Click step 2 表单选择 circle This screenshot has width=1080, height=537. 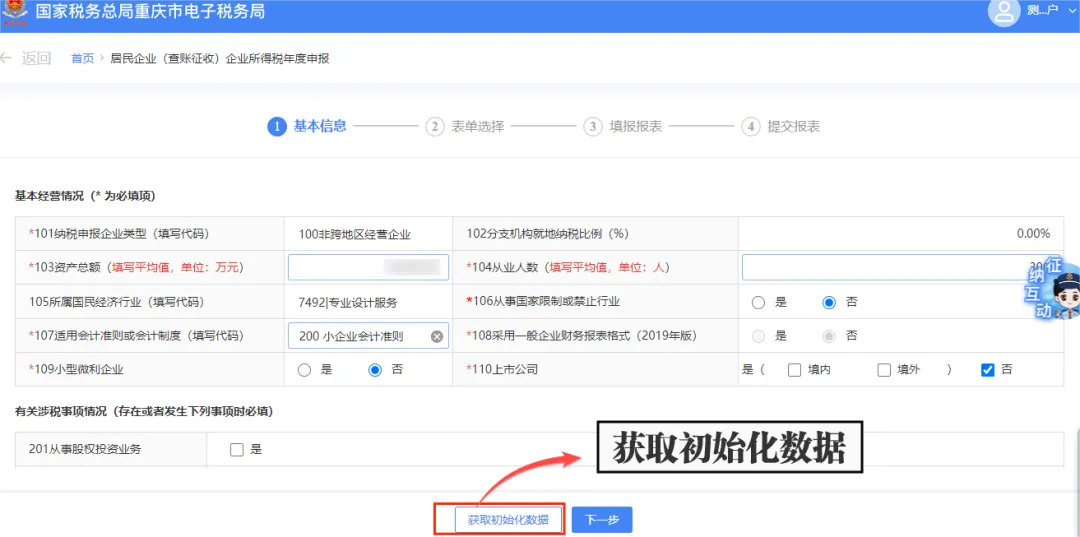[435, 127]
